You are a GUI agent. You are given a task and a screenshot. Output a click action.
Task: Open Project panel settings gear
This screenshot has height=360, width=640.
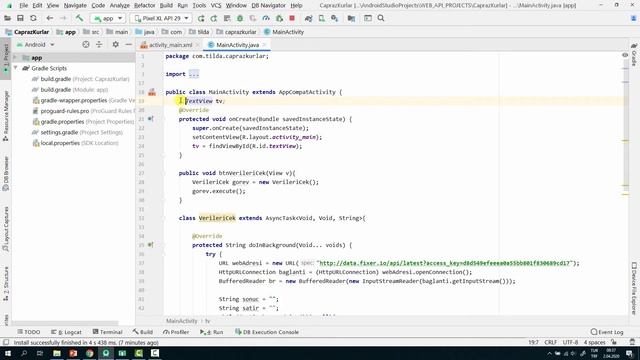click(x=116, y=44)
